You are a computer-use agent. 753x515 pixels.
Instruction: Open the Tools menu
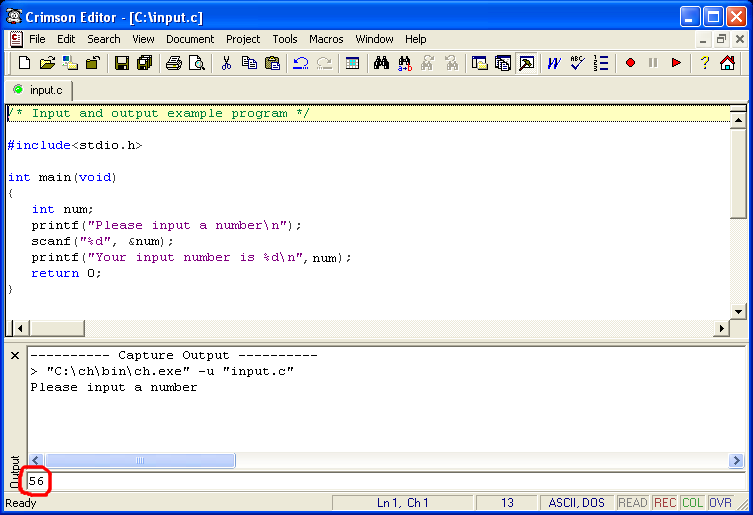click(x=285, y=39)
